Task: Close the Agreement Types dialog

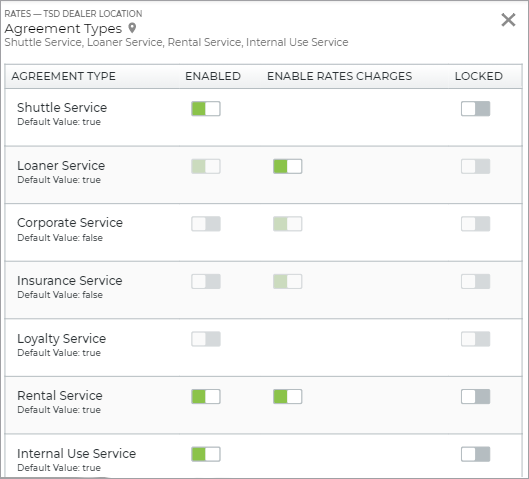Action: click(x=508, y=20)
